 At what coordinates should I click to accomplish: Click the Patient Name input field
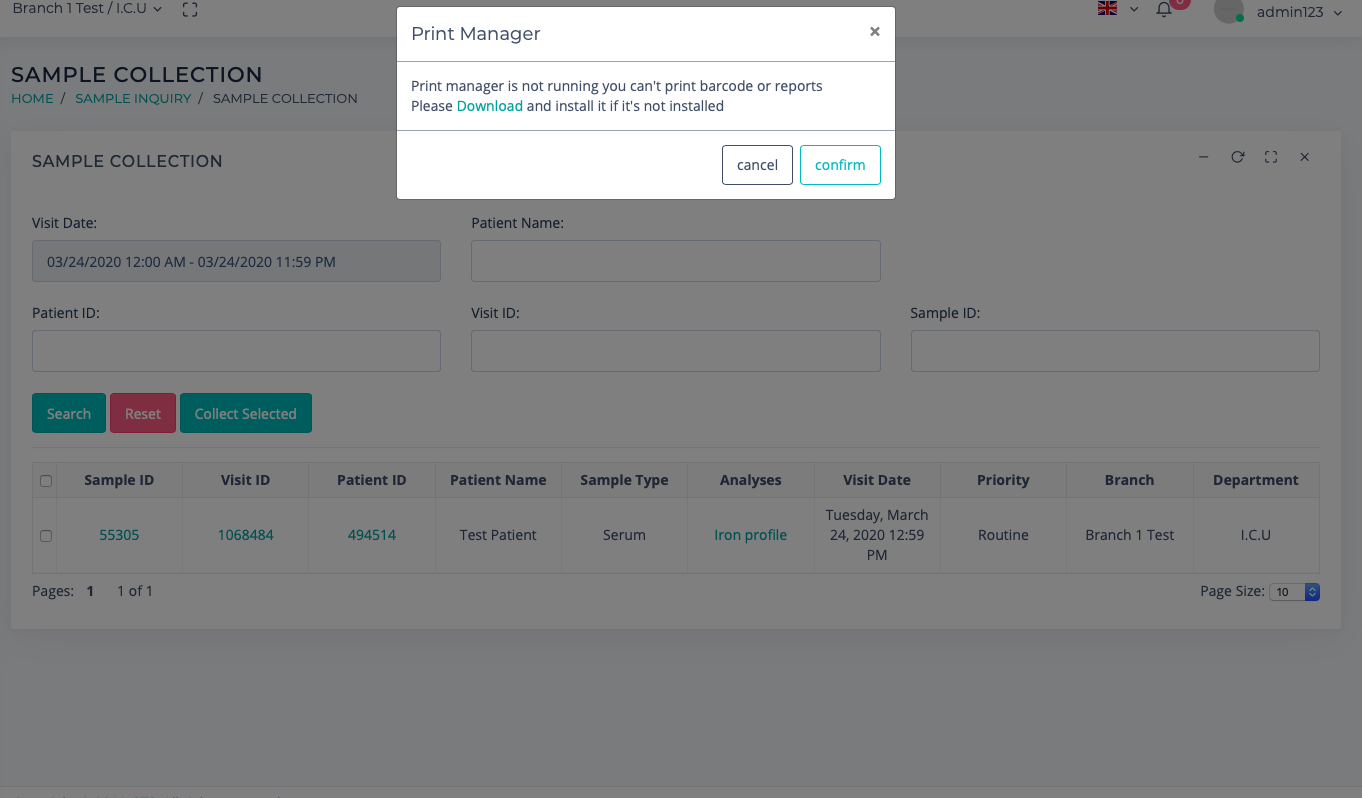[x=675, y=261]
